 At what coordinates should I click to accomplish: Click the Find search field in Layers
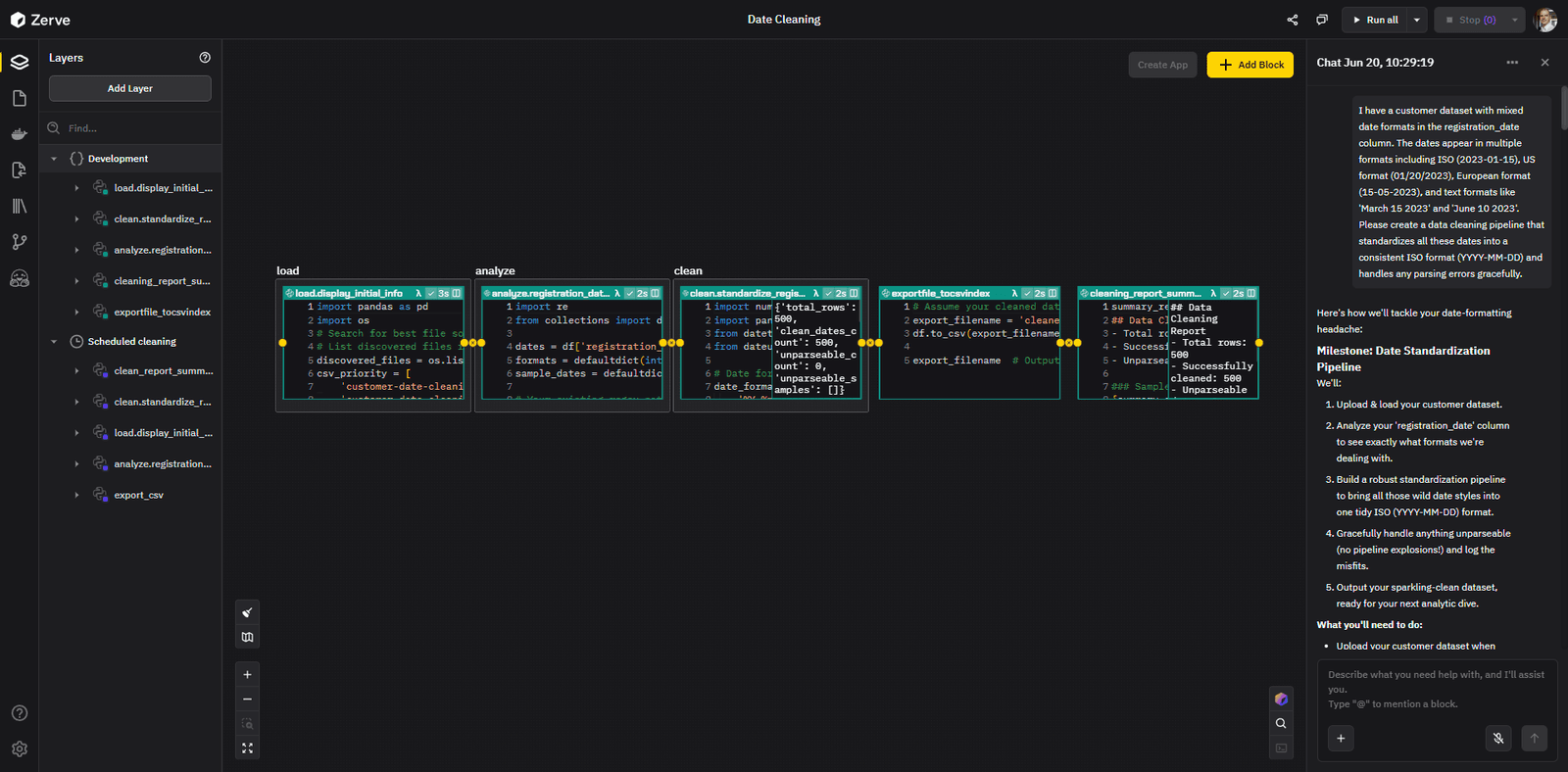(x=130, y=128)
